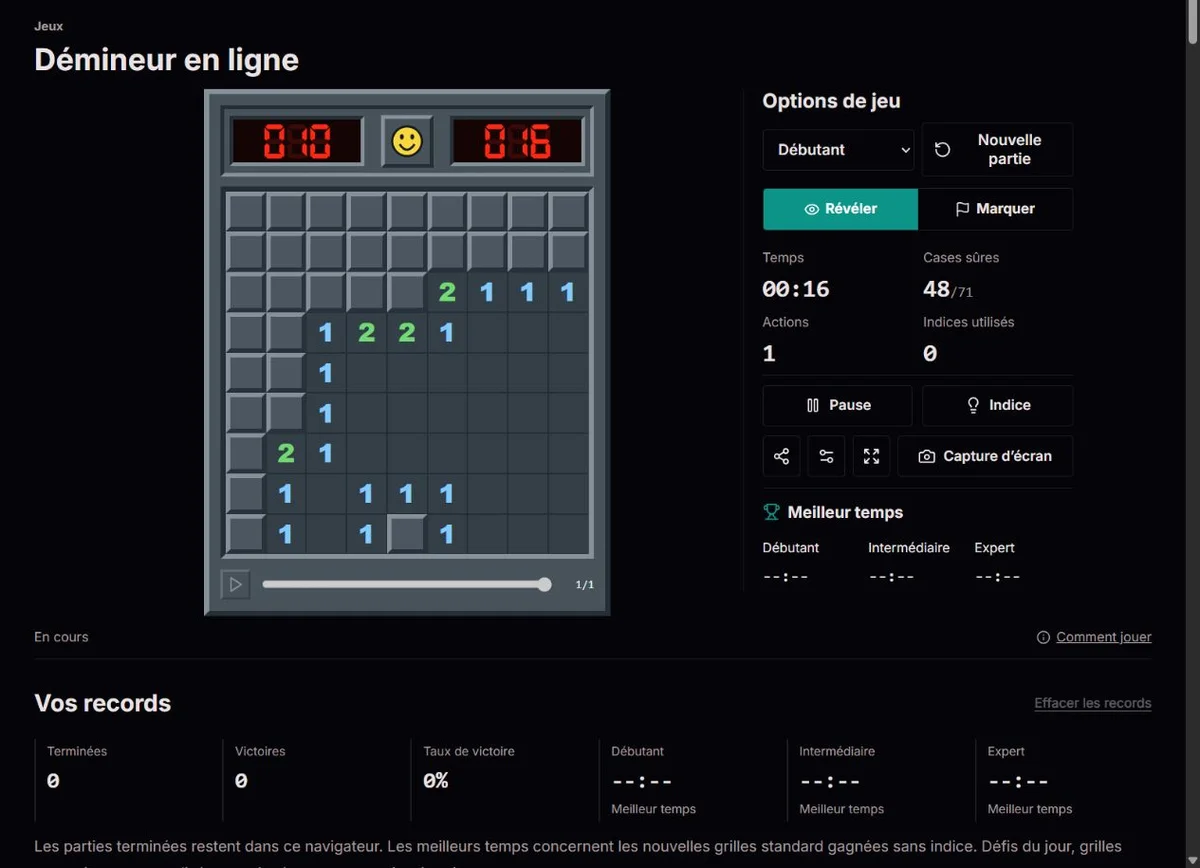Click the red mine counter showing 010
This screenshot has width=1200, height=868.
296,141
